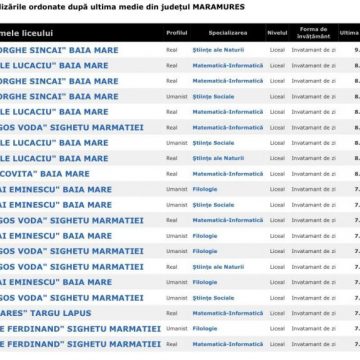Click the 'Specializarea' column header
The image size is (360, 360).
pyautogui.click(x=228, y=33)
